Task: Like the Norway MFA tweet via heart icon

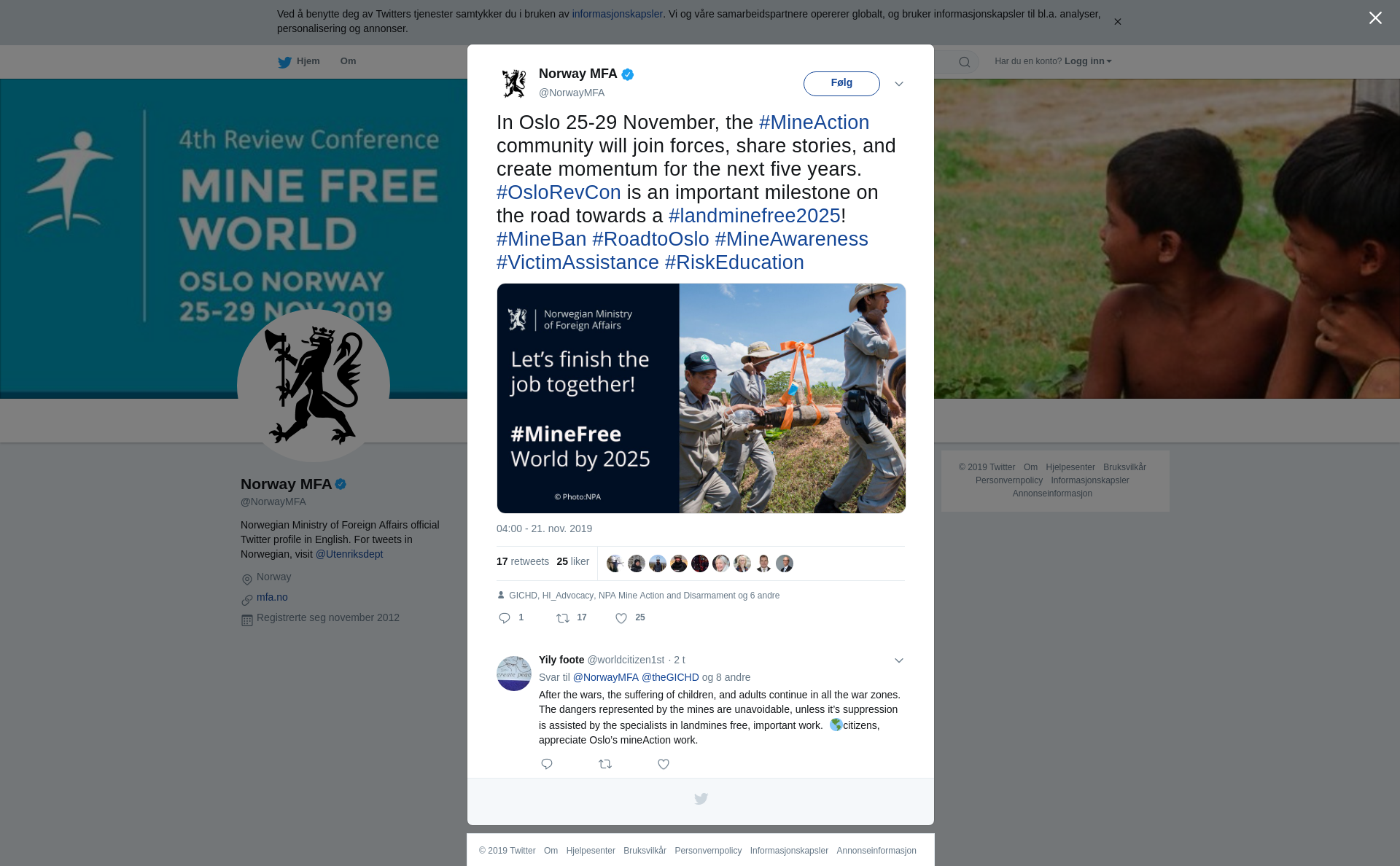Action: [621, 618]
